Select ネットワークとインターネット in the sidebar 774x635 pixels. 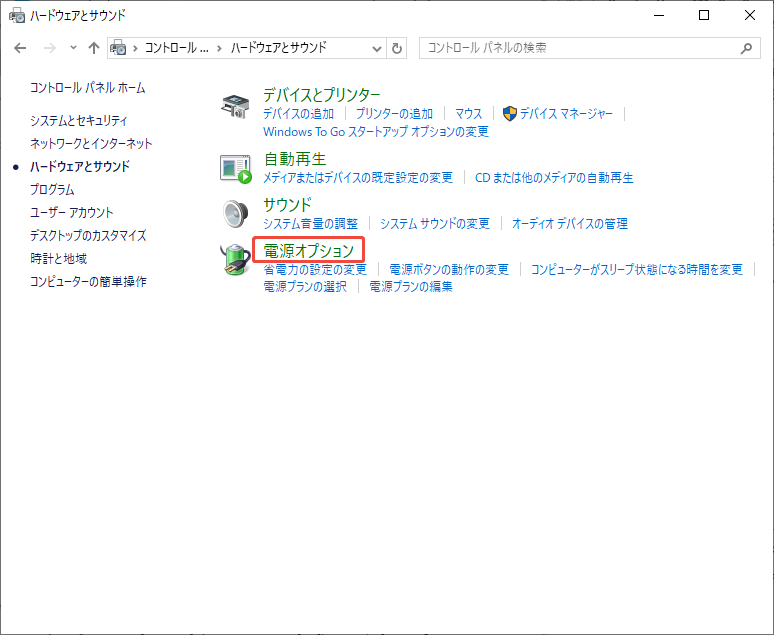tap(91, 143)
